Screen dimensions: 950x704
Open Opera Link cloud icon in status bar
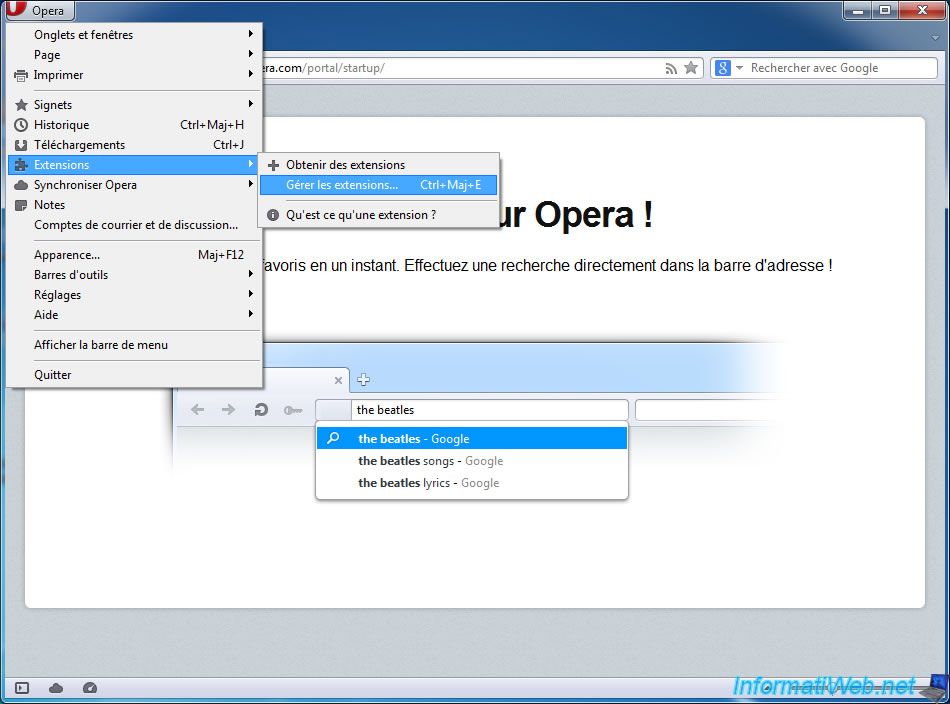click(x=56, y=688)
